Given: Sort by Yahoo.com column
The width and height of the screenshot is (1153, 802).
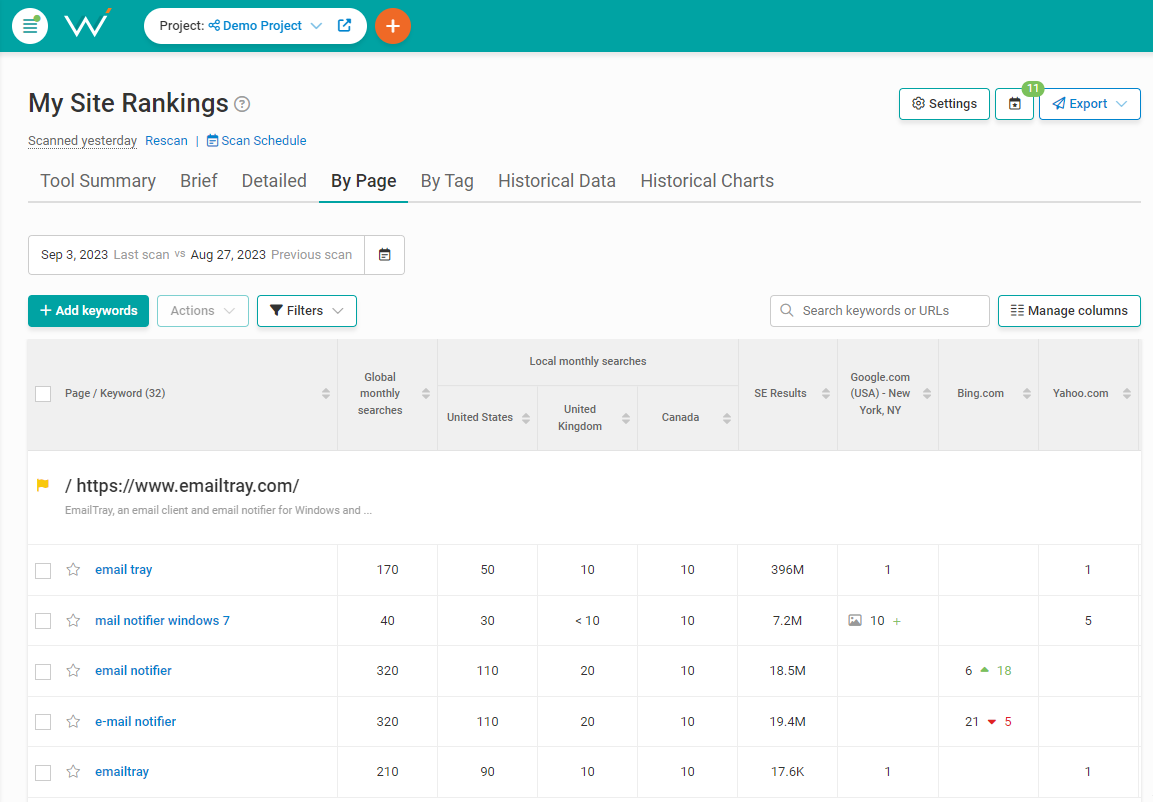Looking at the screenshot, I should (x=1127, y=393).
